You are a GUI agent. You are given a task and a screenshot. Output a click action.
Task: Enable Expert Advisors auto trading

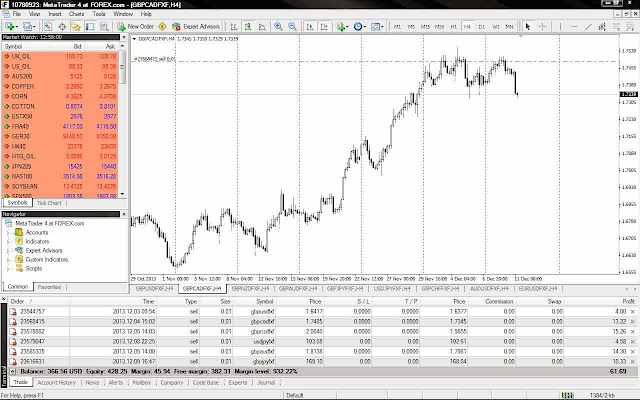tap(196, 27)
